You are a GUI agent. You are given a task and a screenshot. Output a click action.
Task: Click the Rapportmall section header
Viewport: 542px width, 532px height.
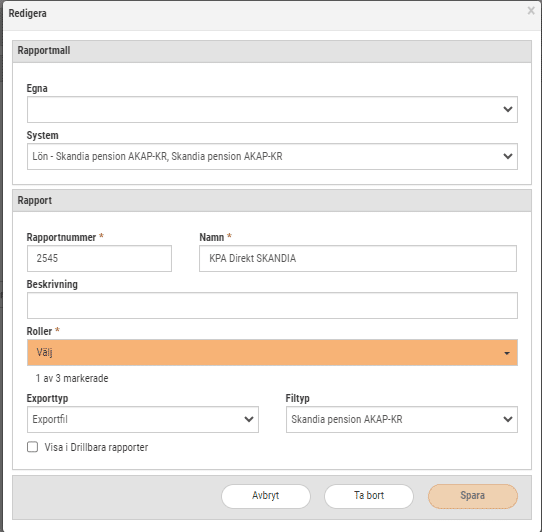272,51
